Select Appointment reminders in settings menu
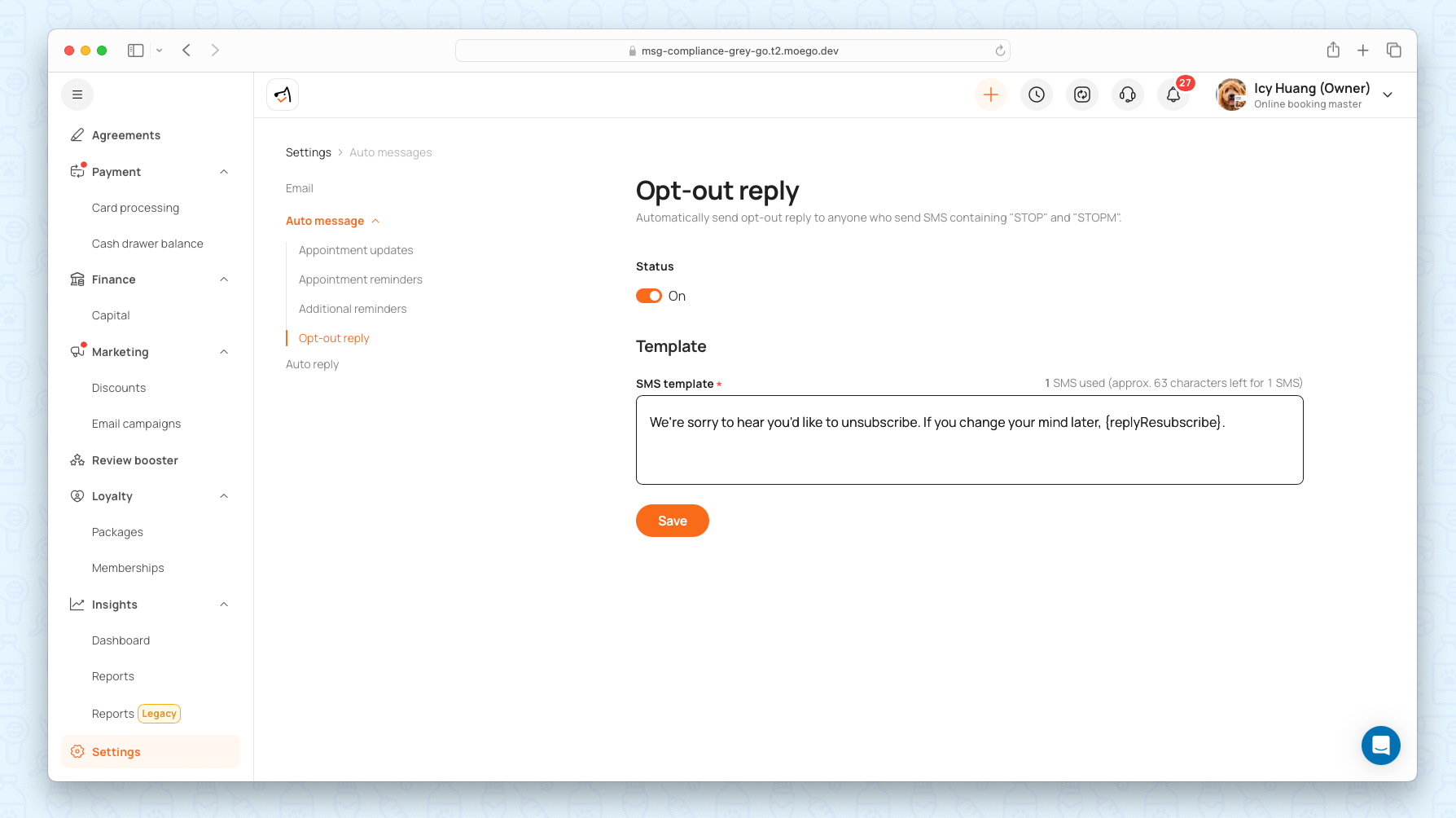1456x818 pixels. (360, 279)
